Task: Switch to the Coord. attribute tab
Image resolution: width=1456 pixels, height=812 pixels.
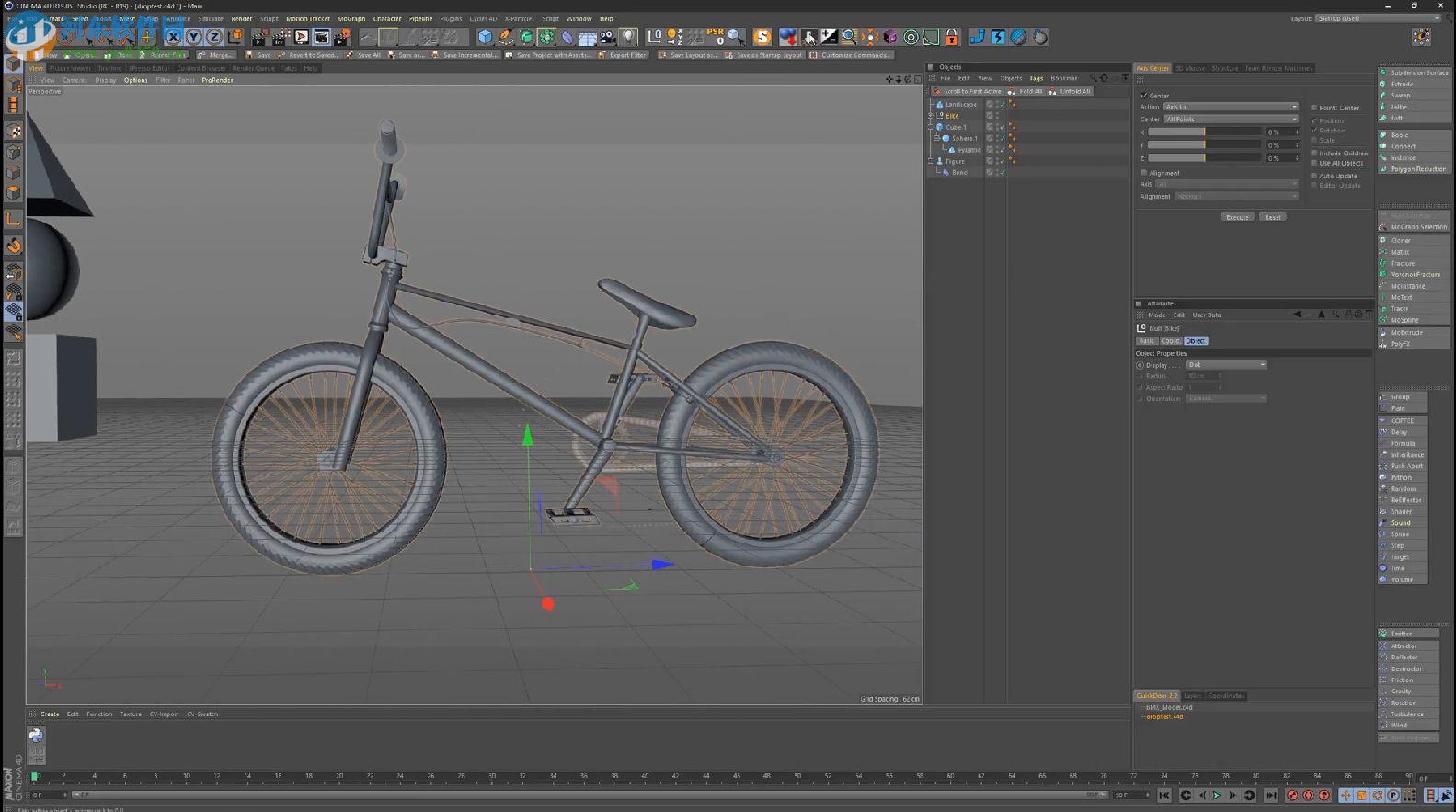Action: pos(1170,341)
